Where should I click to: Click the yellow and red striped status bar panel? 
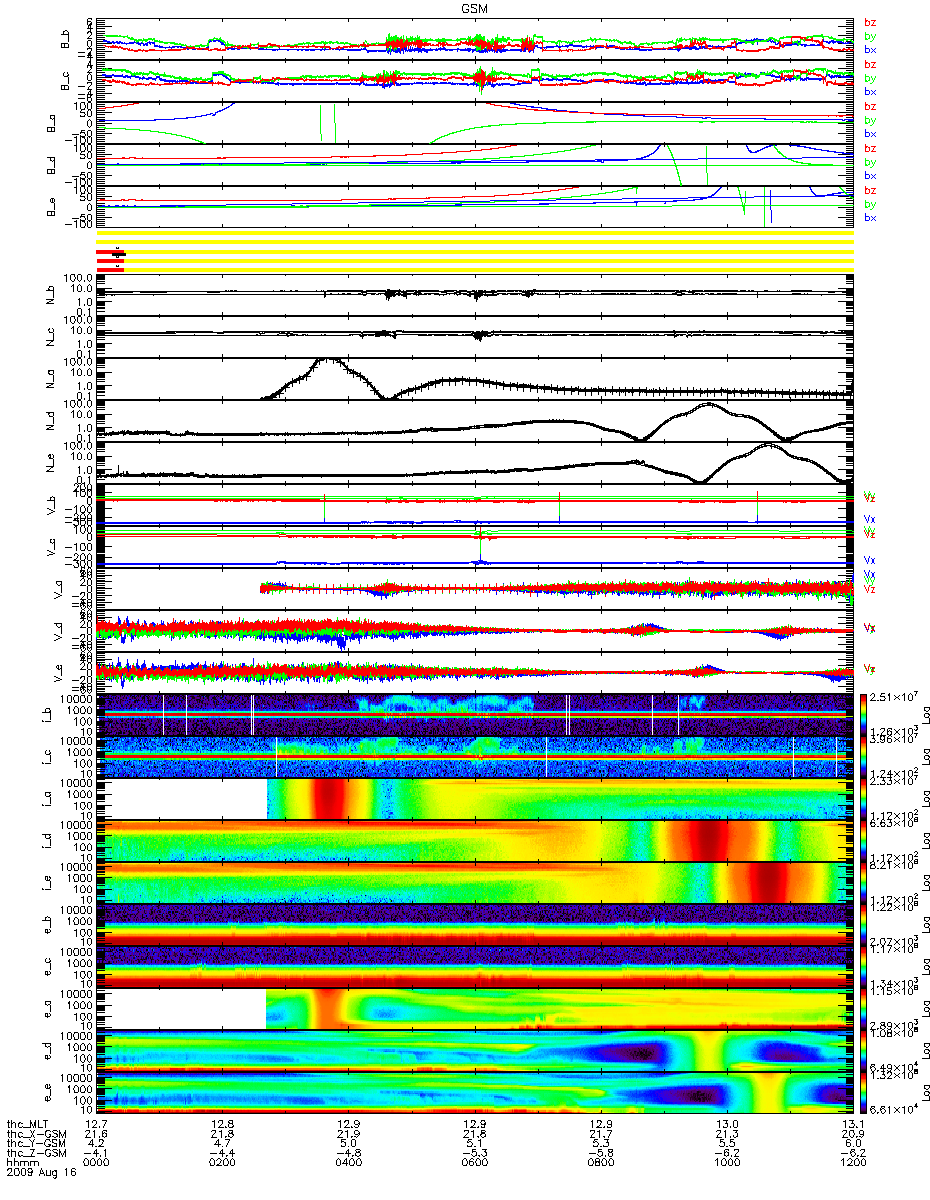[474, 251]
